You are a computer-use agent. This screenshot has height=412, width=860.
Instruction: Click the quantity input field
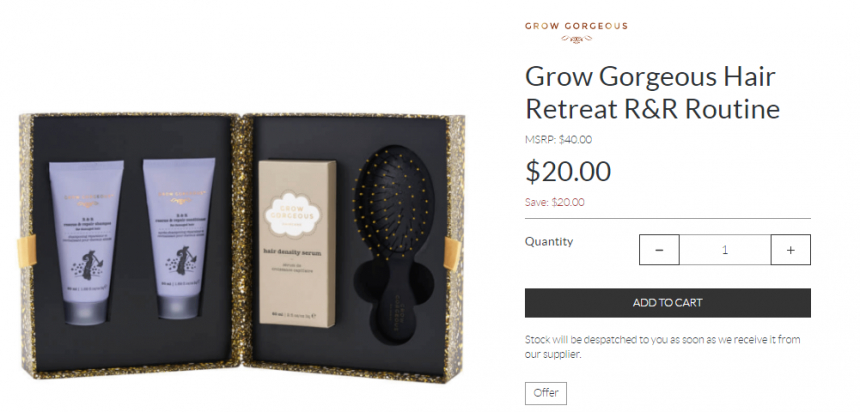[x=725, y=250]
